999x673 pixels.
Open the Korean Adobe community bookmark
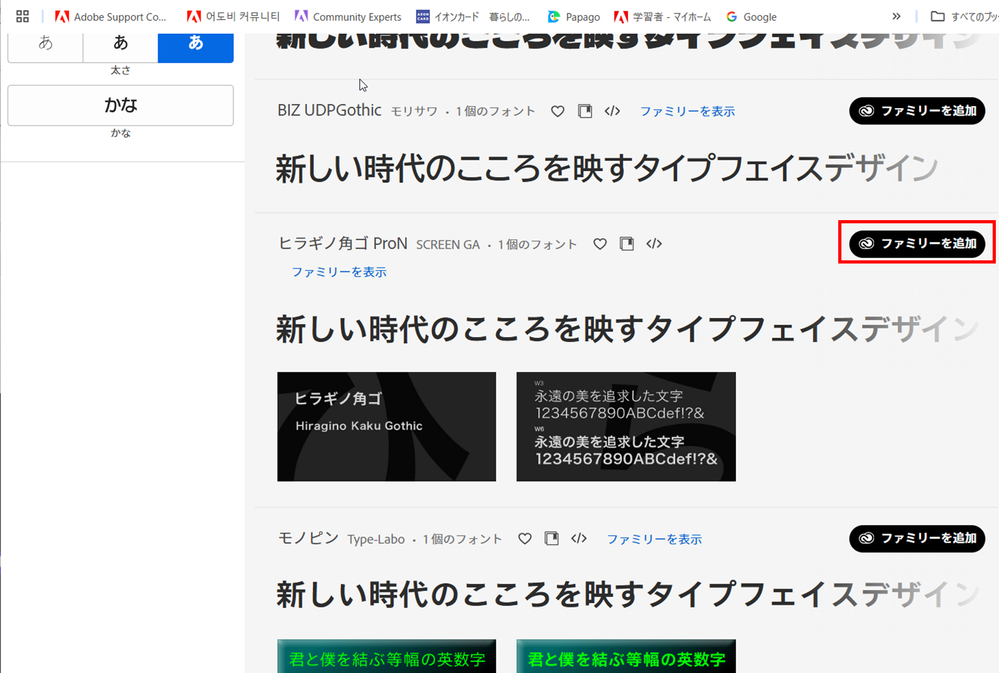tap(233, 17)
